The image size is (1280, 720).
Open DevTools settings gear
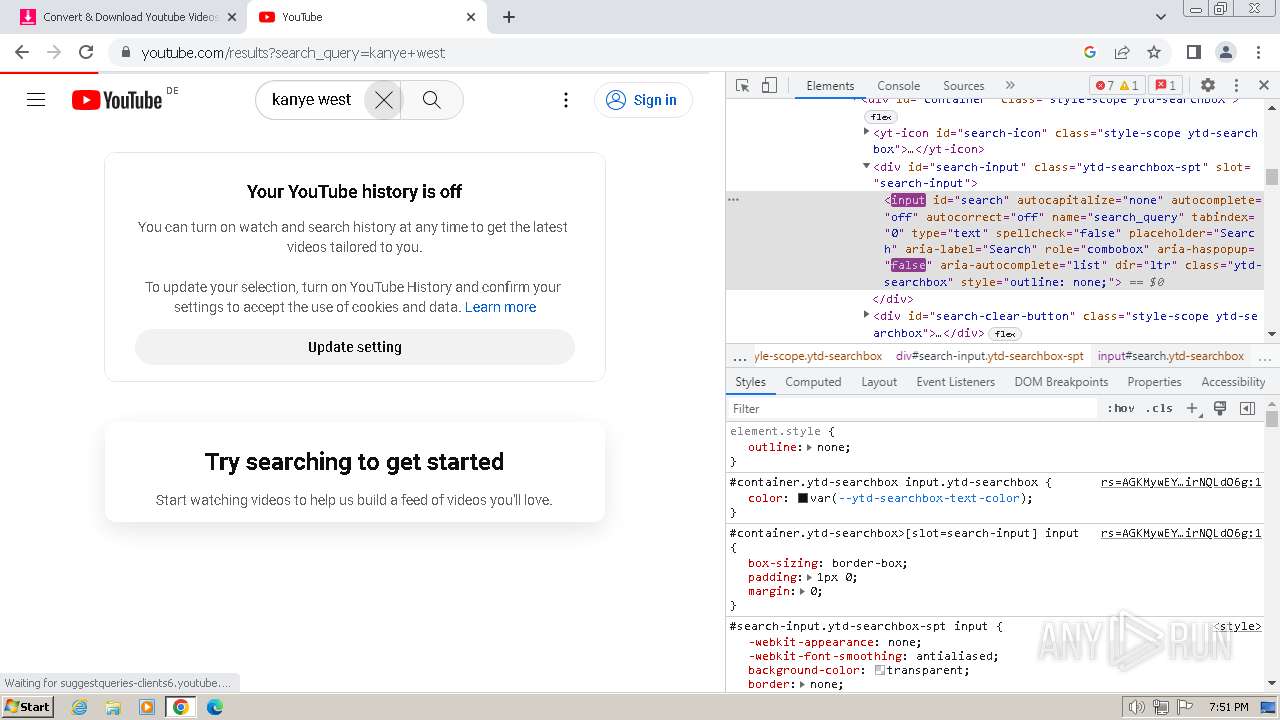(1208, 85)
